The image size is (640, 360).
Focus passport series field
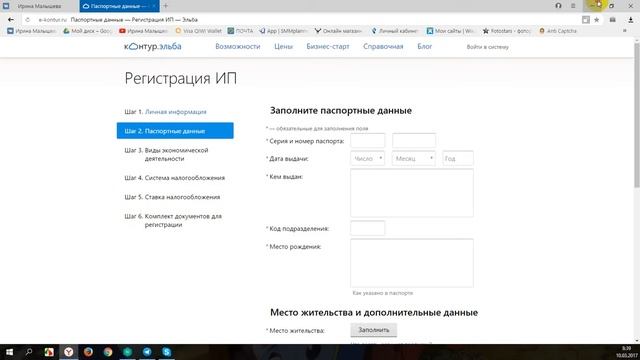(x=367, y=140)
